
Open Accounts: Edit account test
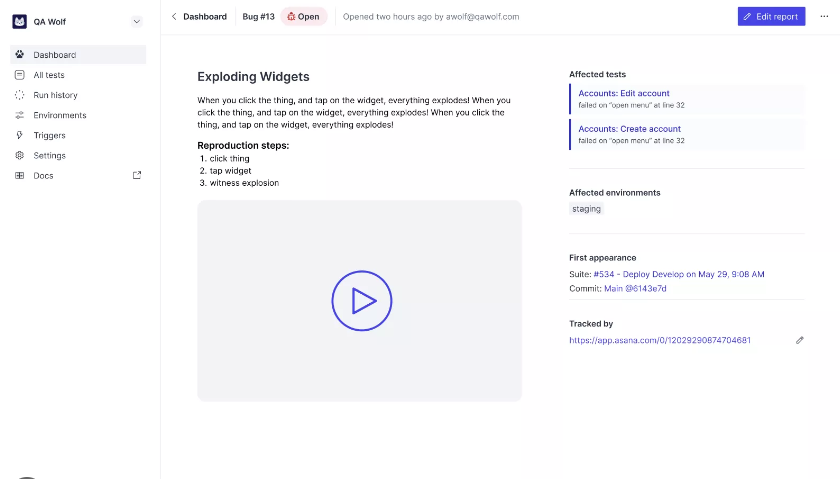(624, 93)
